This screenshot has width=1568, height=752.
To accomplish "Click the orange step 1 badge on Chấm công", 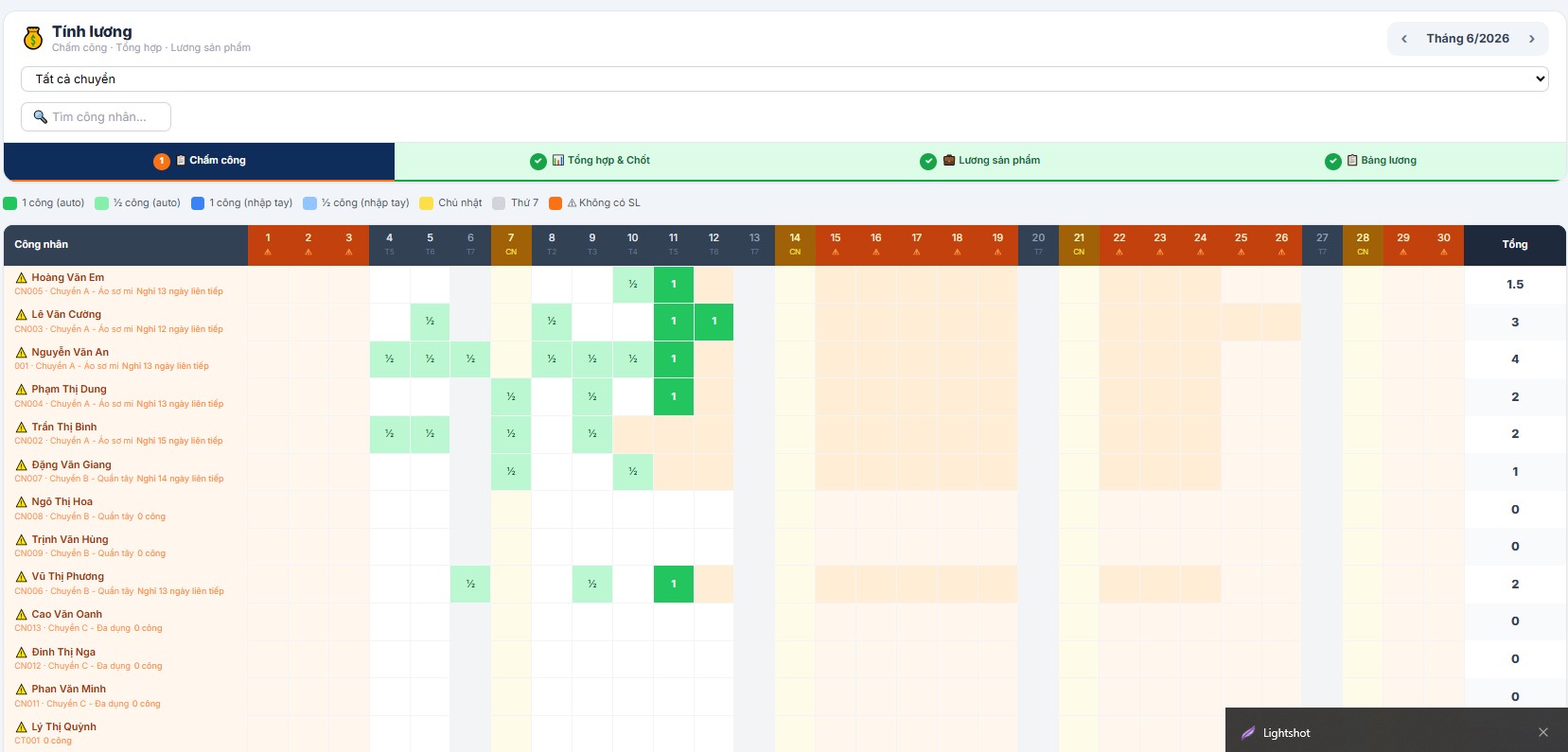I will [162, 161].
